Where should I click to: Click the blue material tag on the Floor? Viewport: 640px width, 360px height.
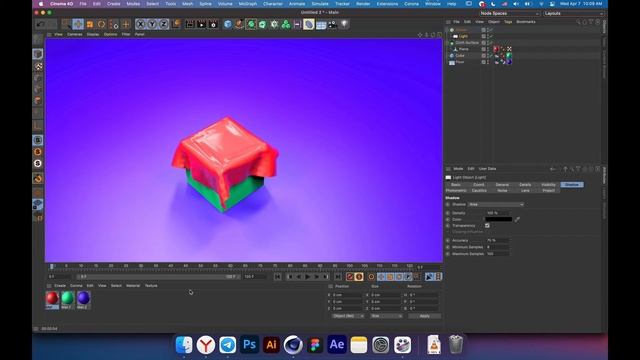[509, 62]
